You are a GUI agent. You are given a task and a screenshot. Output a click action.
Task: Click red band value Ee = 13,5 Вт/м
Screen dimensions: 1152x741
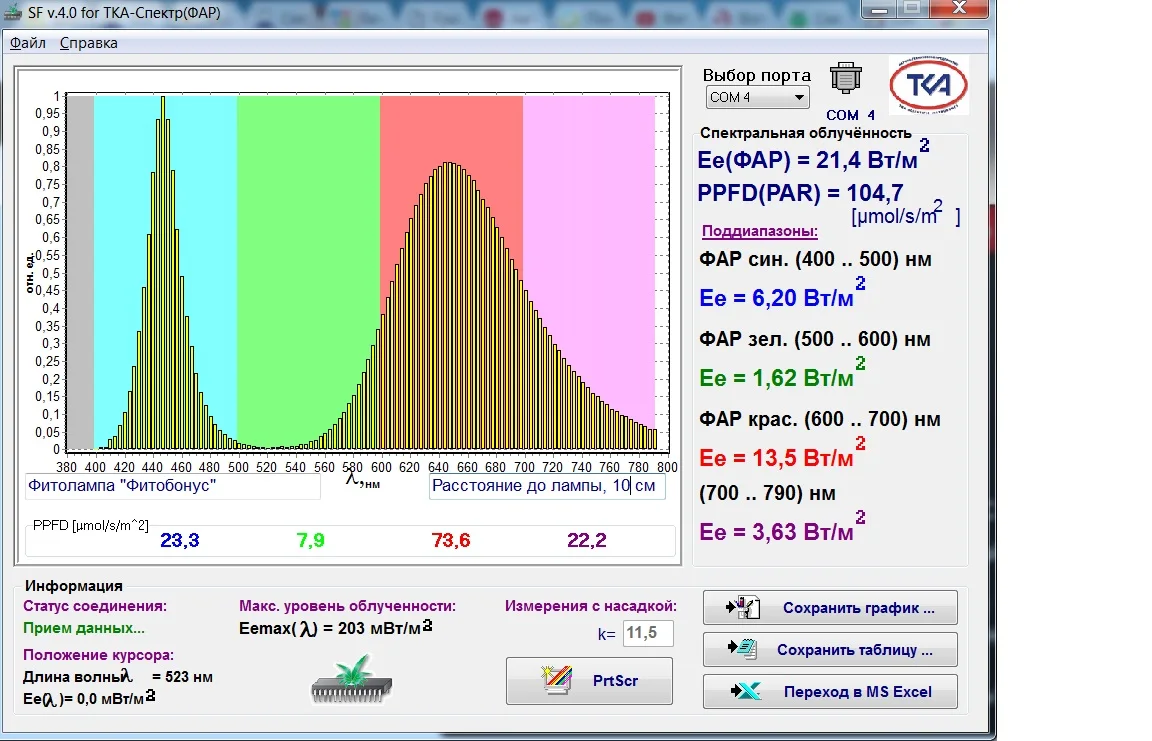point(782,455)
